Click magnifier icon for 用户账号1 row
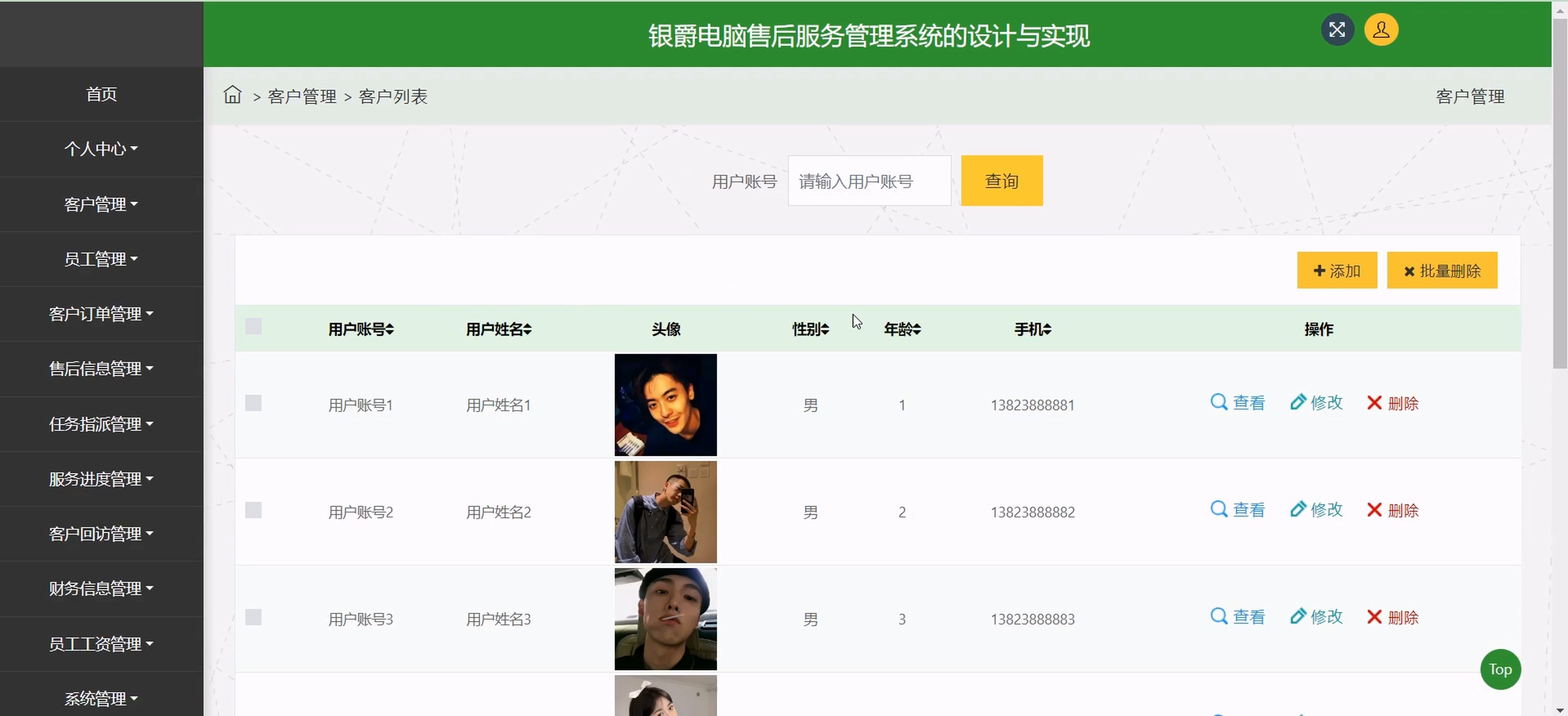The height and width of the screenshot is (716, 1568). coord(1219,402)
